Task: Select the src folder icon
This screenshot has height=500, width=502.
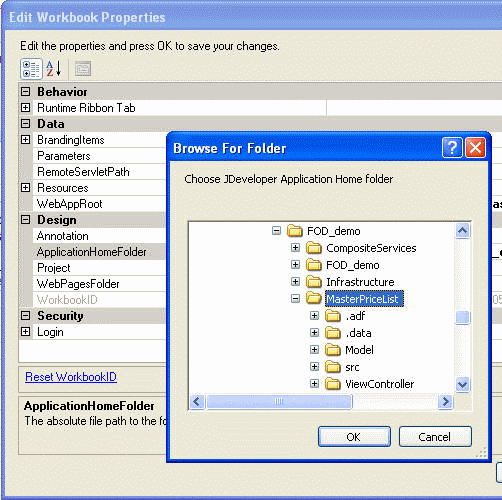Action: (333, 367)
